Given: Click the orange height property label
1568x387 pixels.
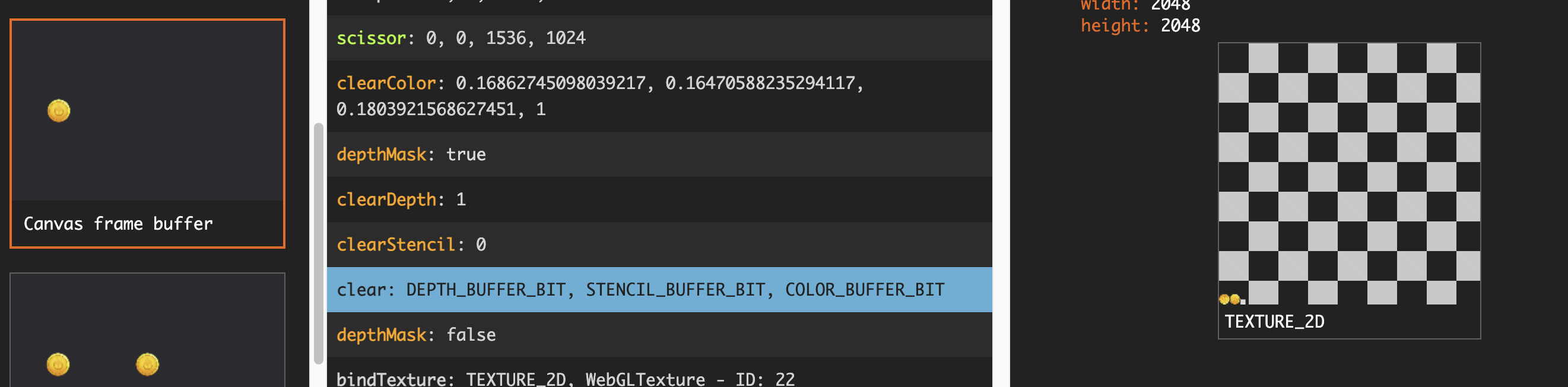Looking at the screenshot, I should point(1113,26).
